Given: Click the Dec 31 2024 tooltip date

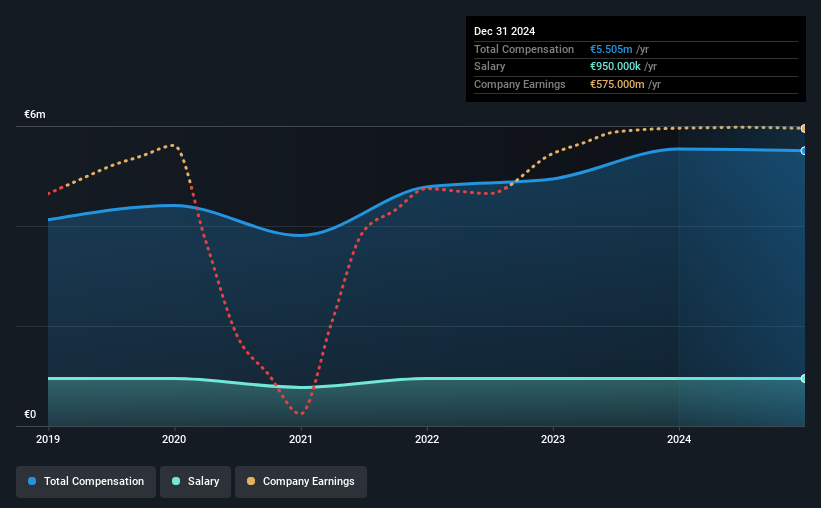Looking at the screenshot, I should click(x=504, y=31).
